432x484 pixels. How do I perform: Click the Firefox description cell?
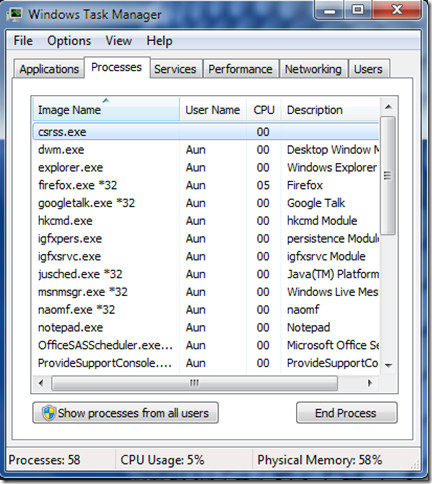pos(305,185)
